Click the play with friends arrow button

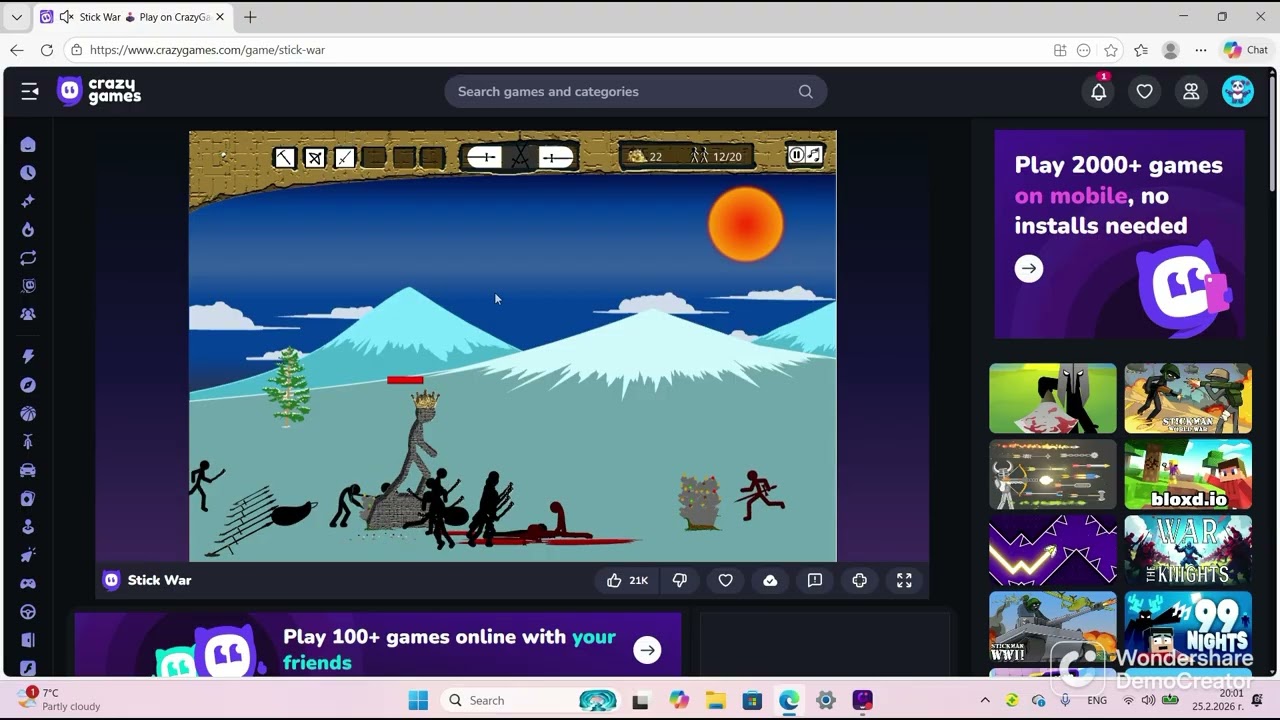[648, 650]
